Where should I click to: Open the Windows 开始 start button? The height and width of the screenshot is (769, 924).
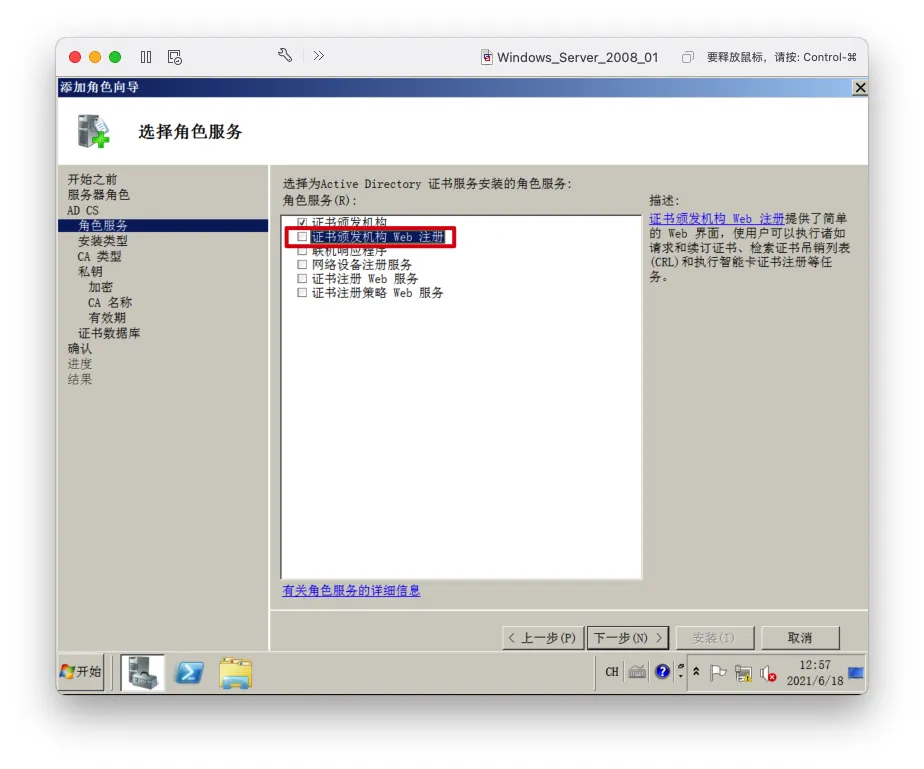tap(81, 672)
